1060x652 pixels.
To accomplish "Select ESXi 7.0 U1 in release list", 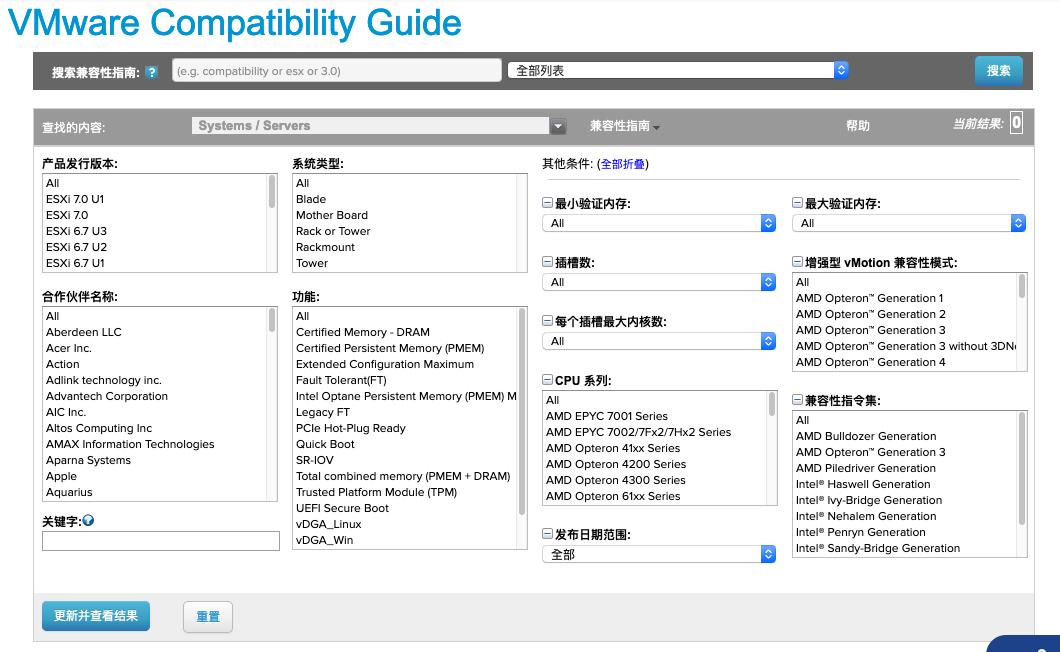I will pos(75,199).
